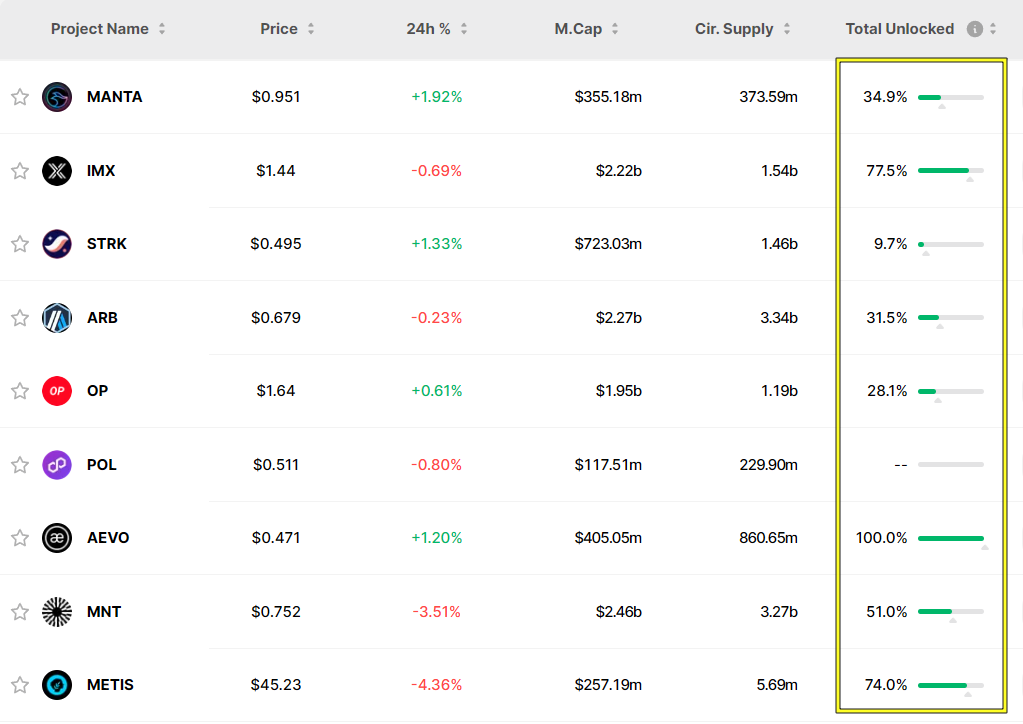
Task: Star METIS as a favorite
Action: click(20, 685)
